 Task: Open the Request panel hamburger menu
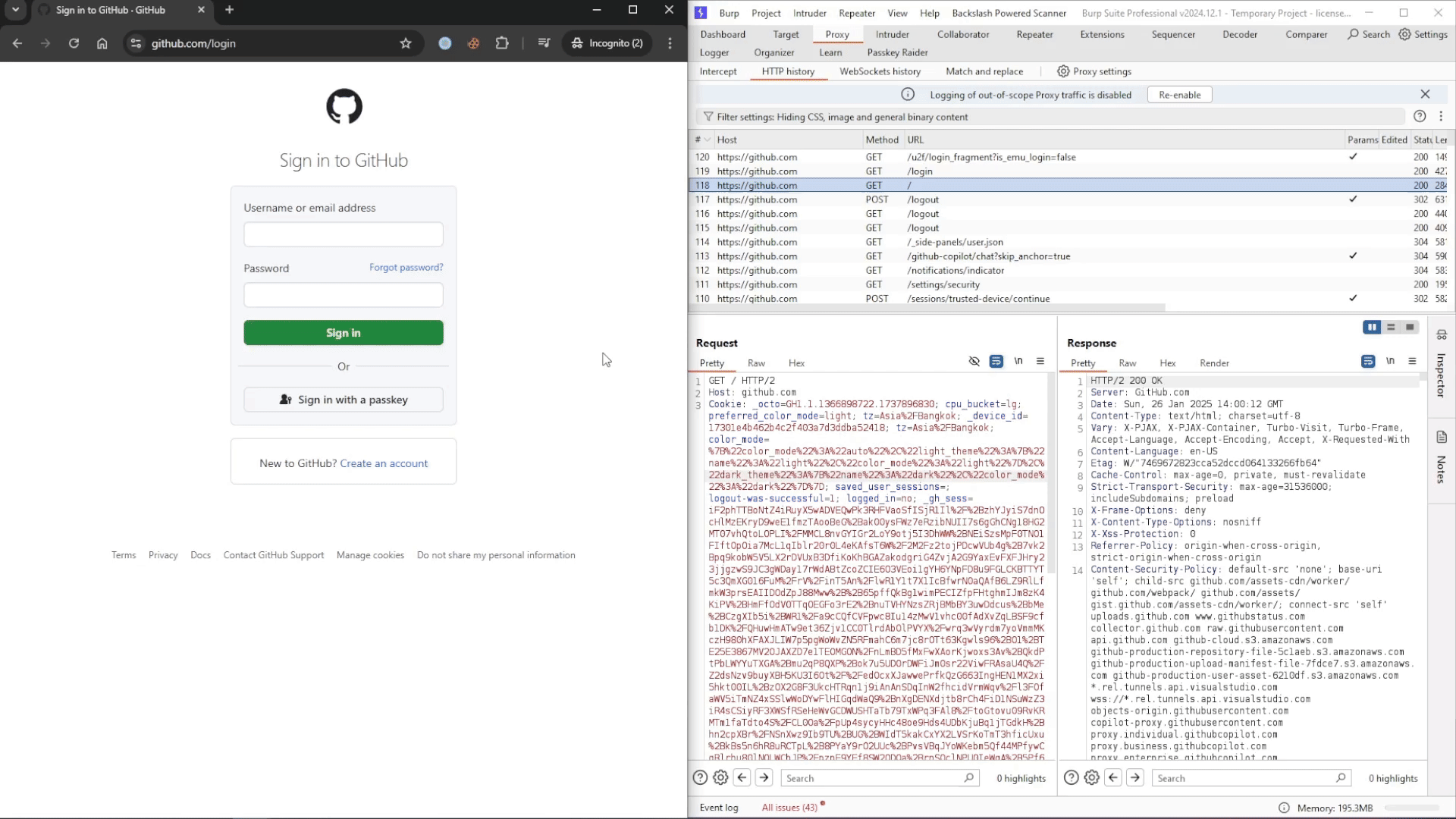click(x=1040, y=361)
